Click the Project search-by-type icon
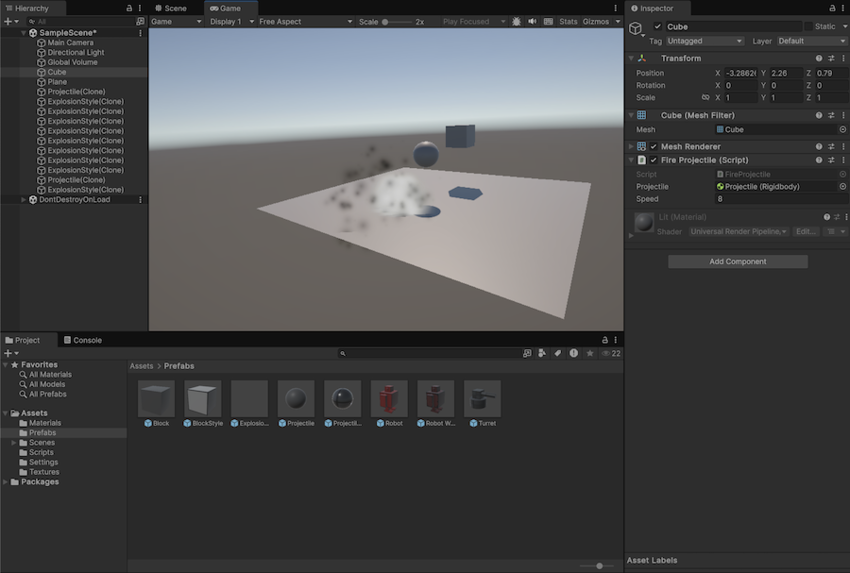Image resolution: width=850 pixels, height=573 pixels. pyautogui.click(x=542, y=353)
